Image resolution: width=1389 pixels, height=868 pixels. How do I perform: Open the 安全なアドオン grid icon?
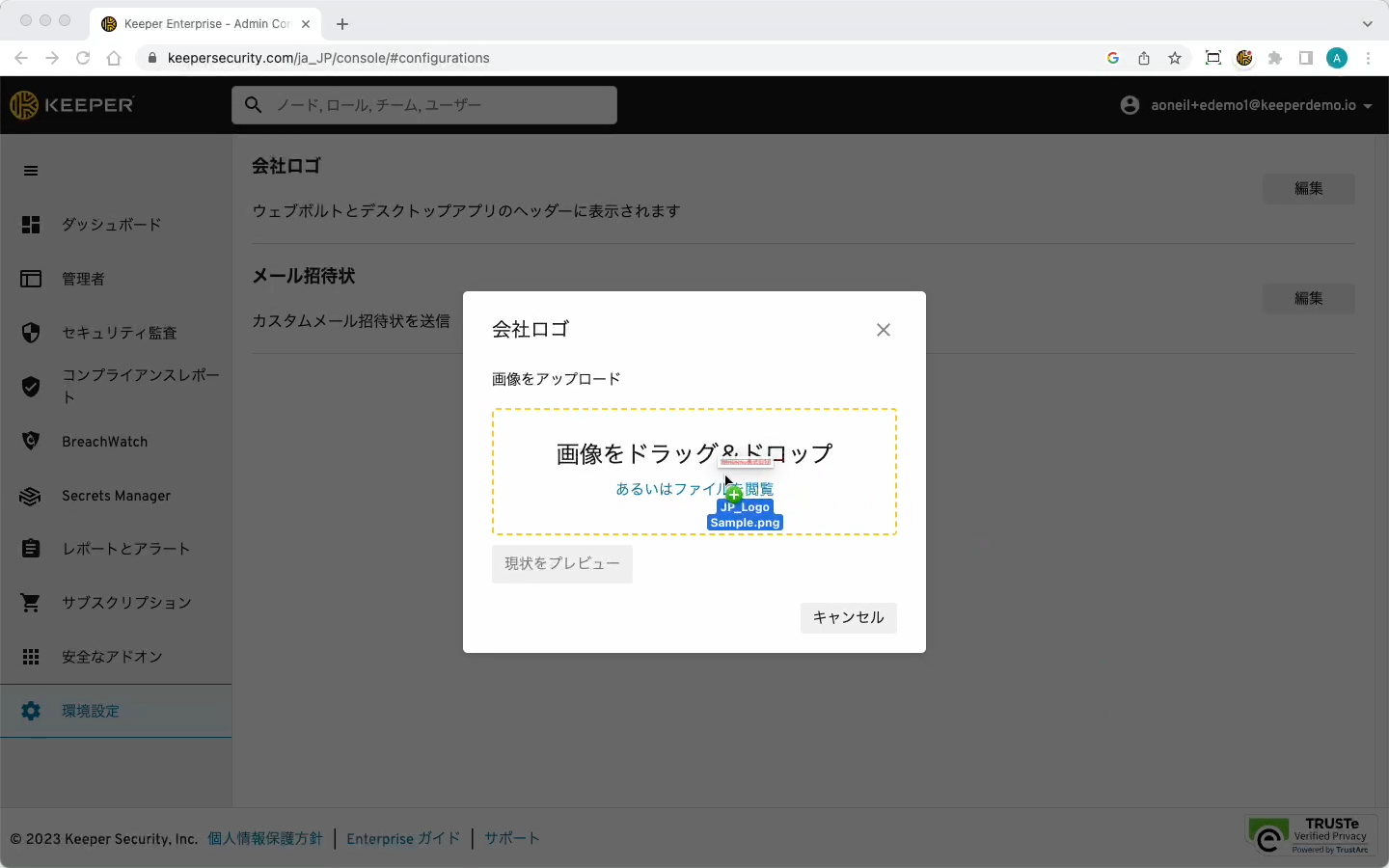tap(31, 657)
